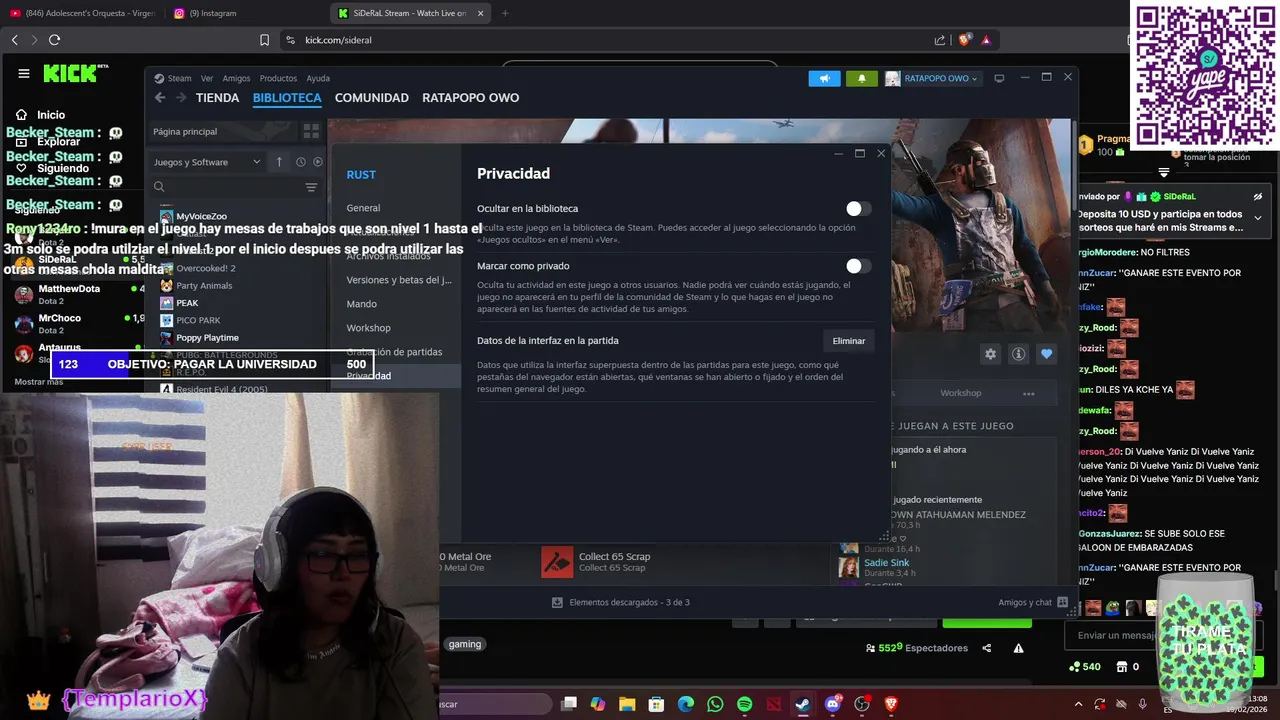Show hidden system tray icons
This screenshot has height=720, width=1280.
(1079, 704)
